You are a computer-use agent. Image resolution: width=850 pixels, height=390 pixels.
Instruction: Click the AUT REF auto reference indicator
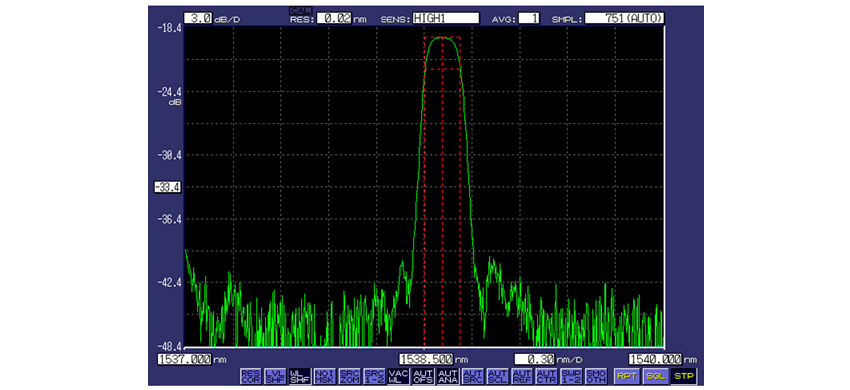coord(521,376)
